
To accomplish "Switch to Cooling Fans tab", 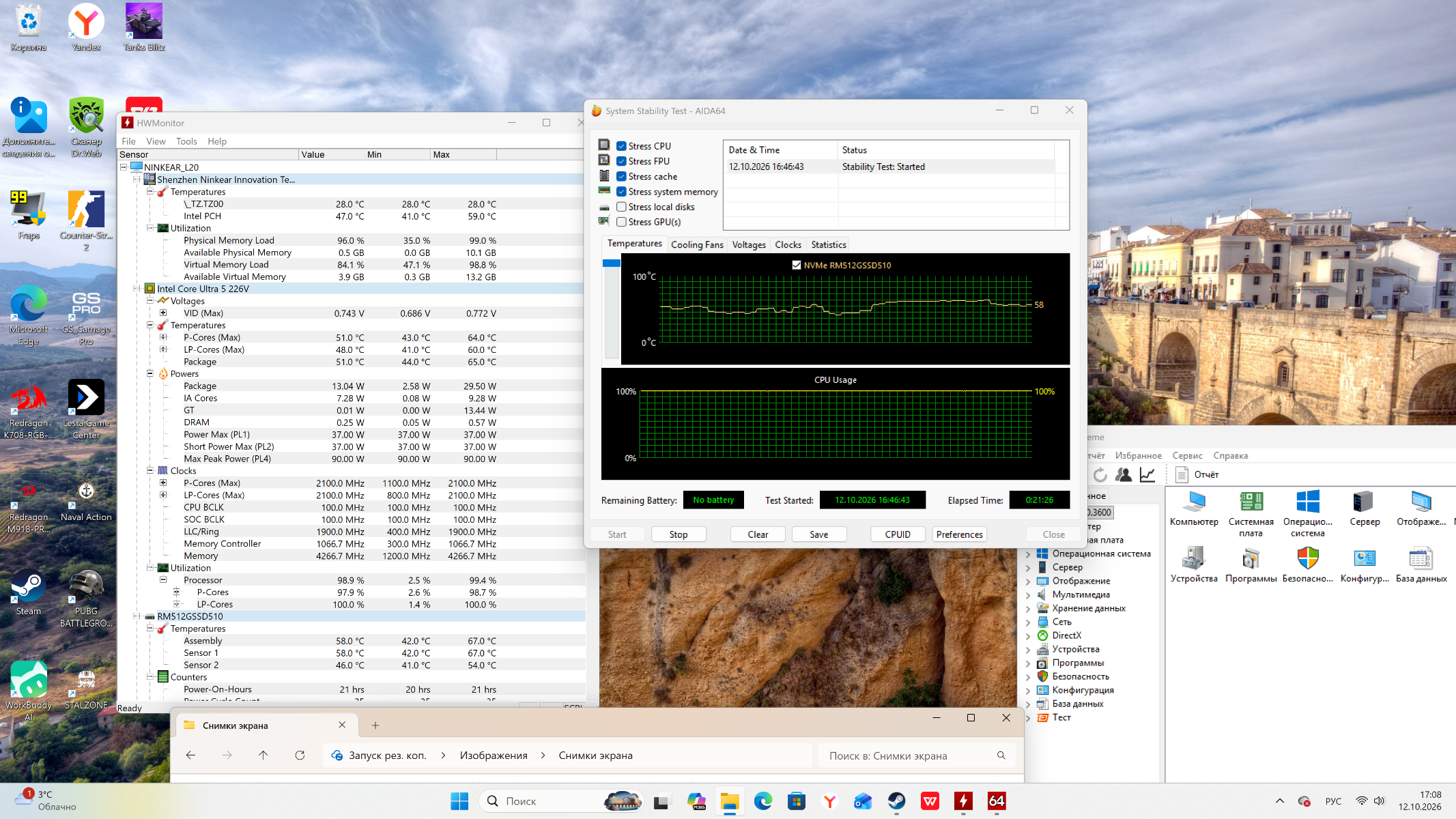I will point(697,245).
